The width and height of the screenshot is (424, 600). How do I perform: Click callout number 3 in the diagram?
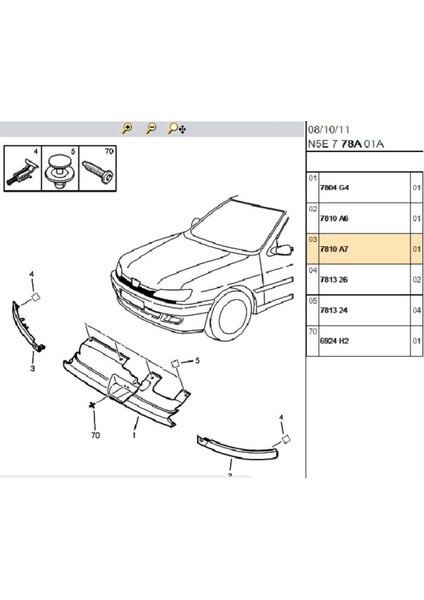[x=33, y=369]
